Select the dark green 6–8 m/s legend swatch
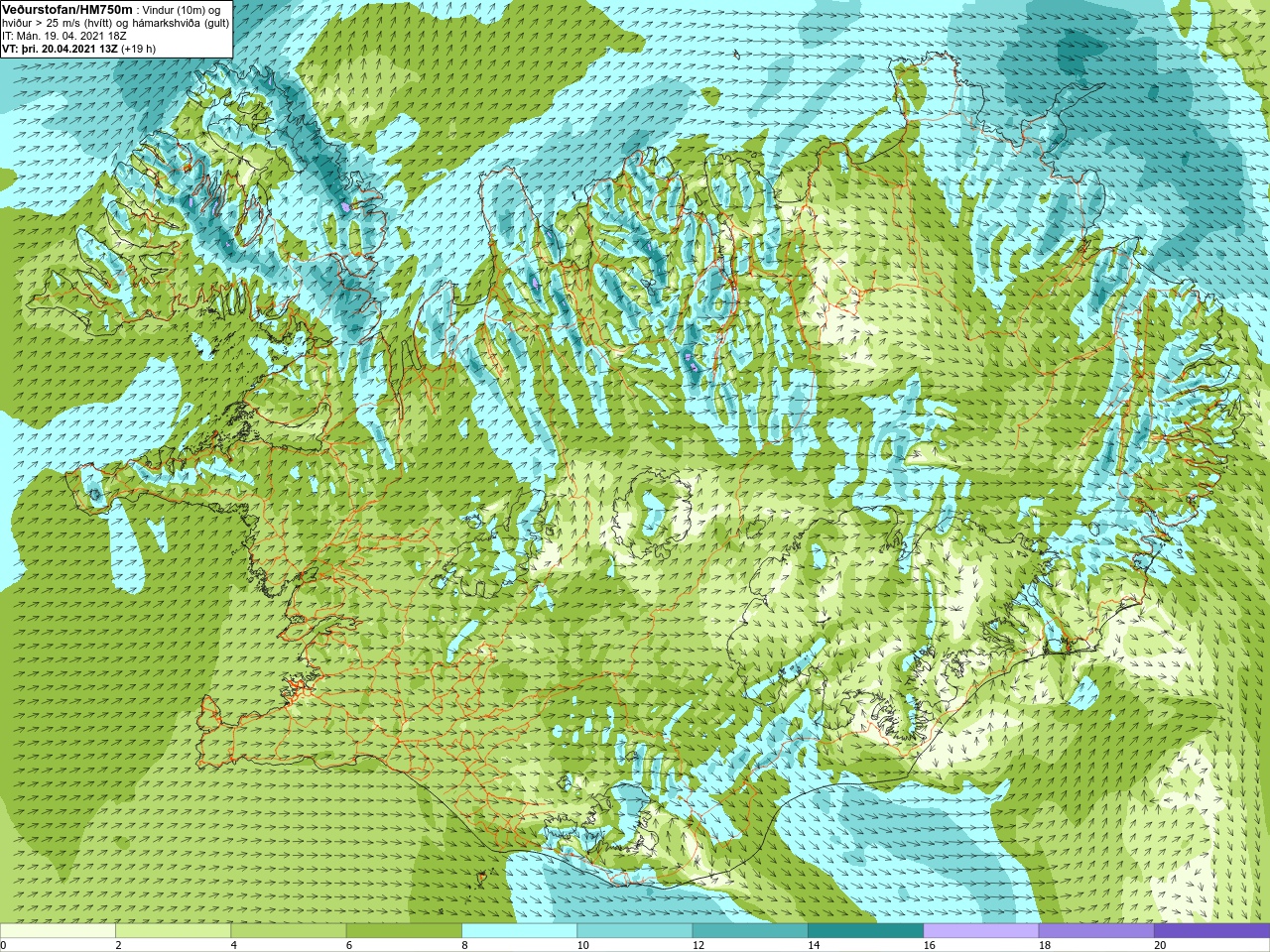Screen dimensions: 1270x952 click(x=404, y=931)
